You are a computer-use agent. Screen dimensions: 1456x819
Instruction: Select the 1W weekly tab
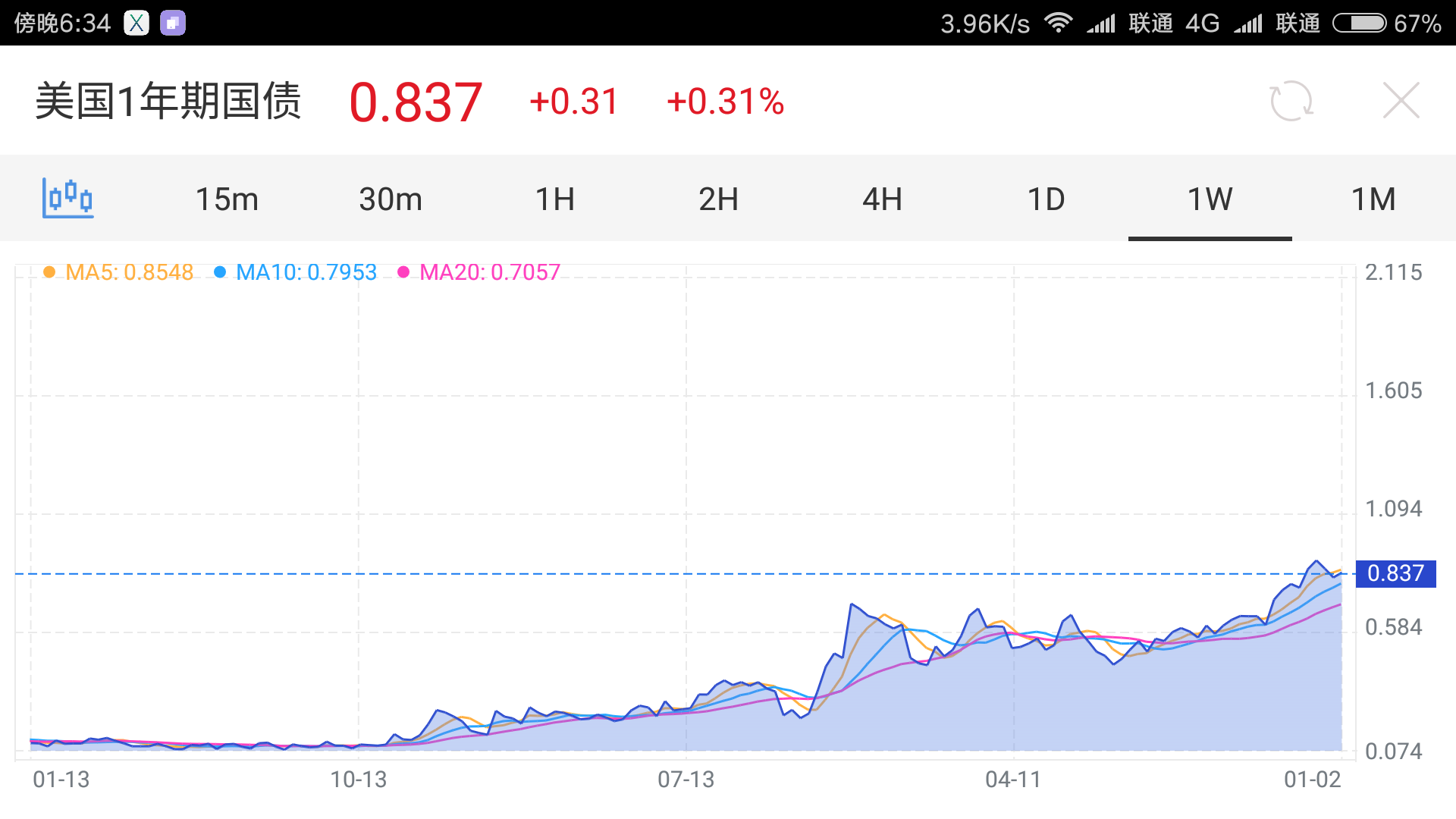1210,199
